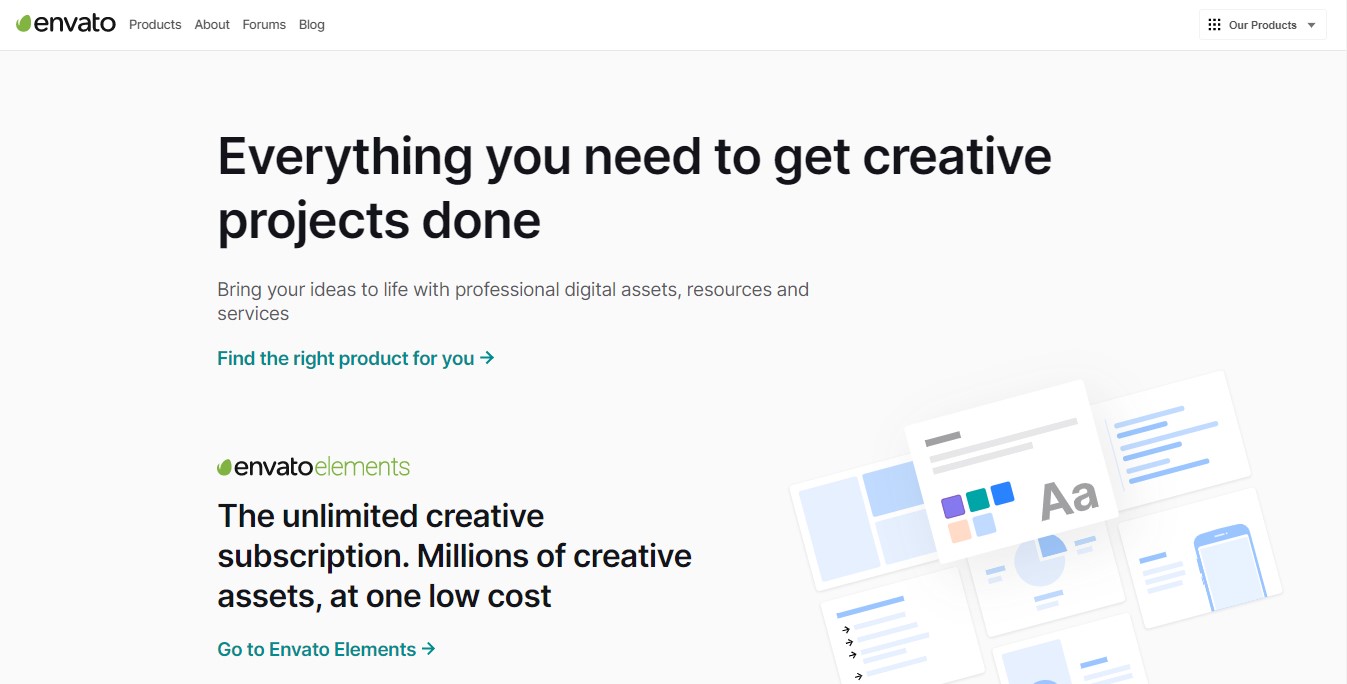
Task: Click the Envato logo in header
Action: (x=66, y=24)
